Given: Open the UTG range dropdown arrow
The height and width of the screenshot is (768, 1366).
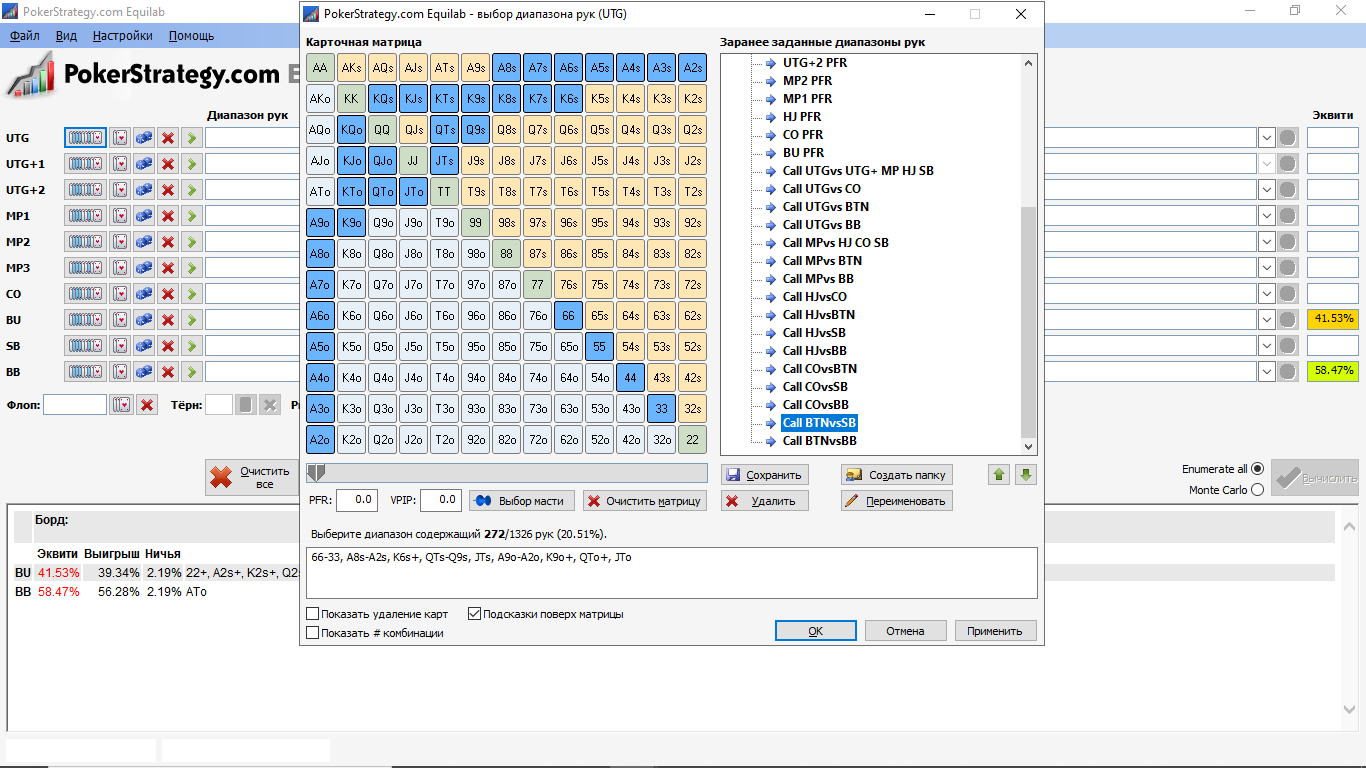Looking at the screenshot, I should [x=1266, y=137].
